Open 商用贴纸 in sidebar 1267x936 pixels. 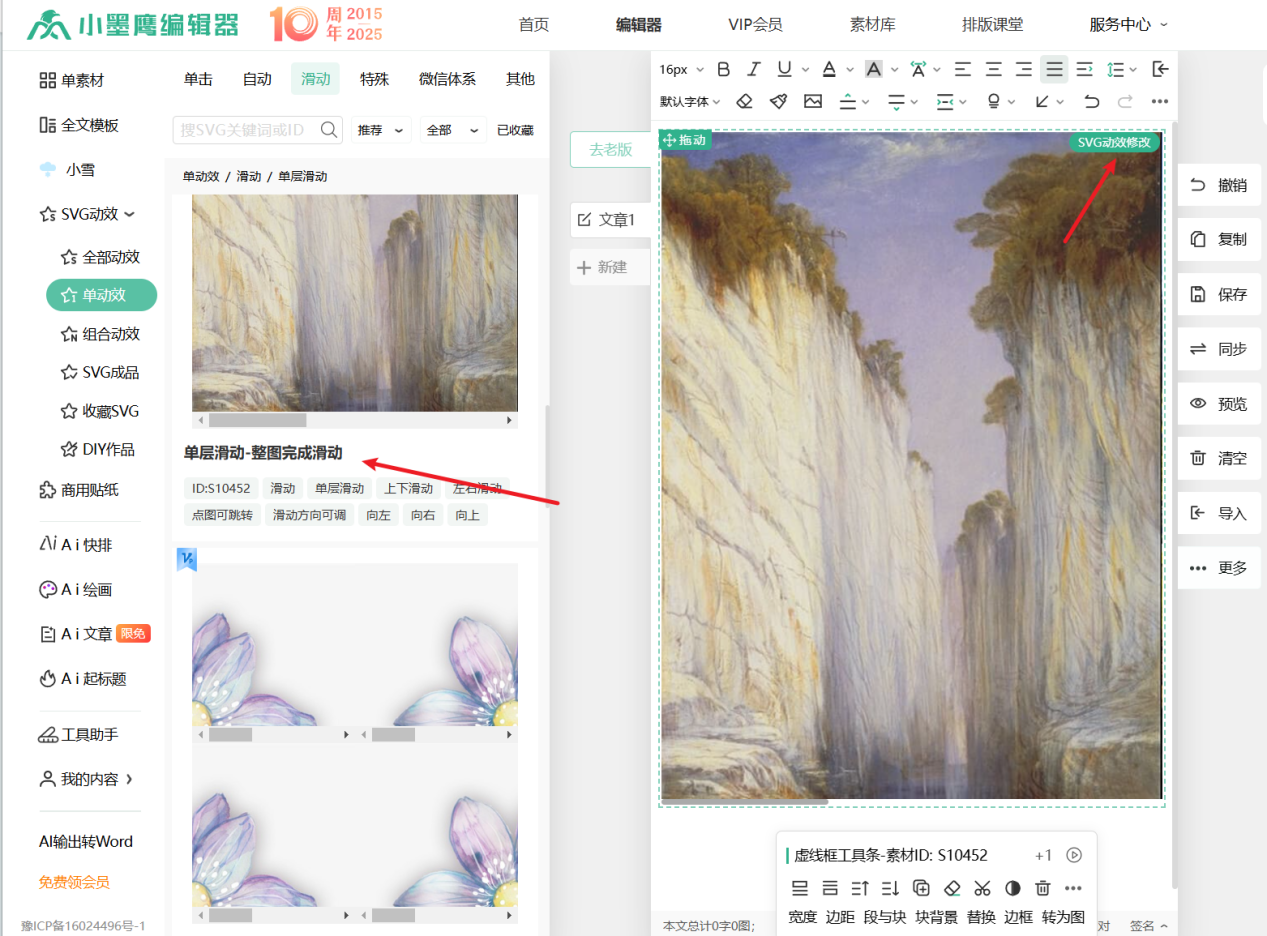click(x=79, y=490)
